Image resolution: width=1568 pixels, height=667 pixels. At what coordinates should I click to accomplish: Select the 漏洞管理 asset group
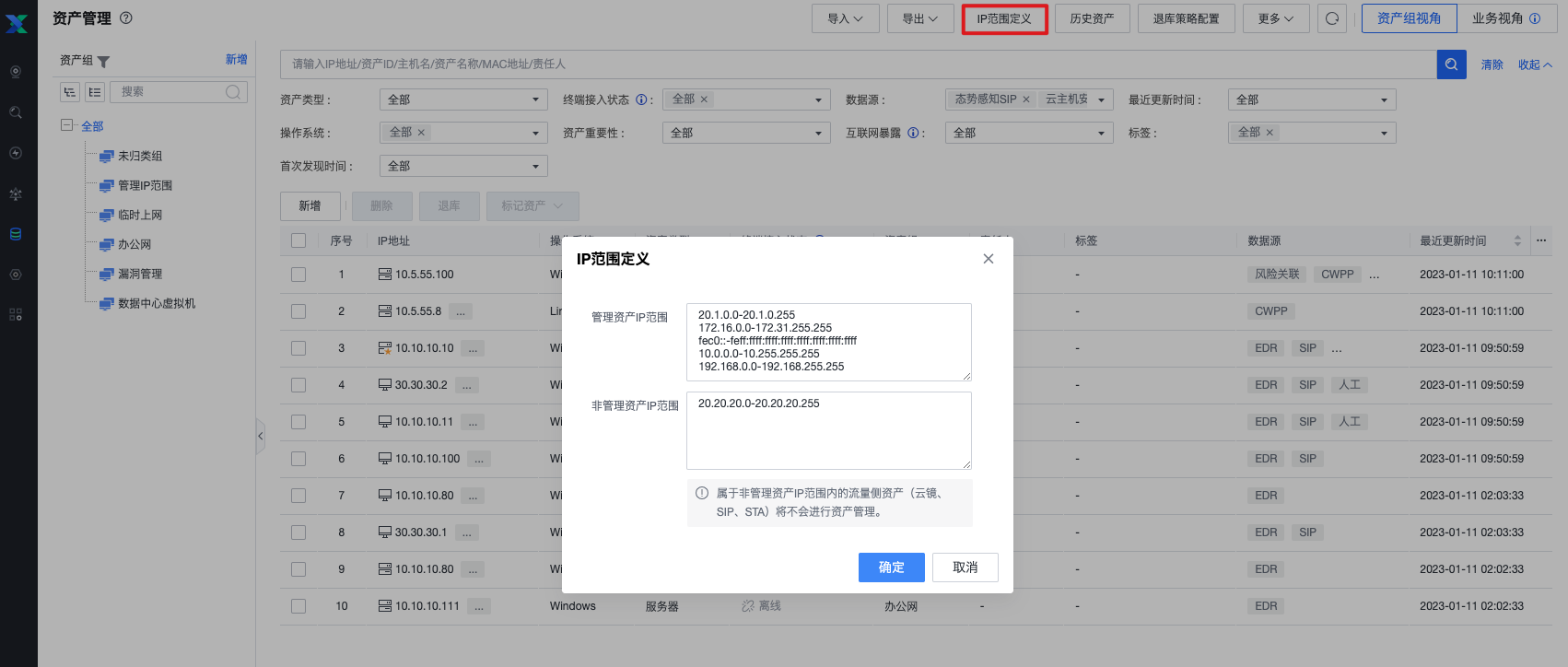pyautogui.click(x=140, y=274)
